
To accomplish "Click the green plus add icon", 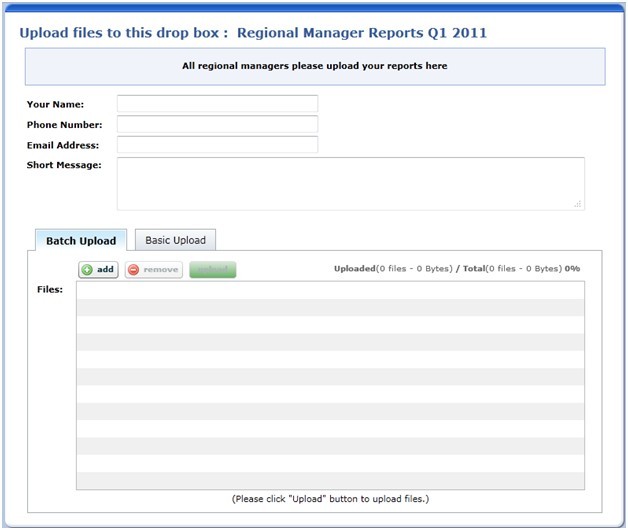I will click(87, 270).
